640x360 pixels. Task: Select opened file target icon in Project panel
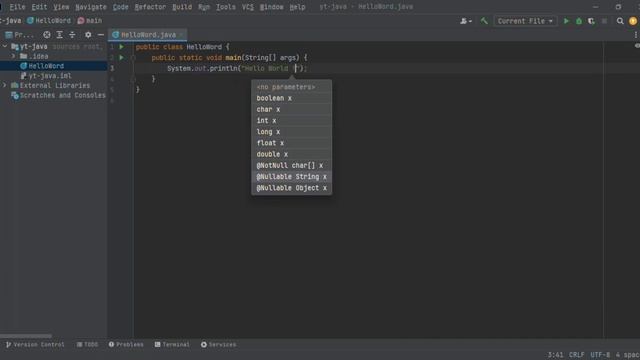click(x=47, y=35)
